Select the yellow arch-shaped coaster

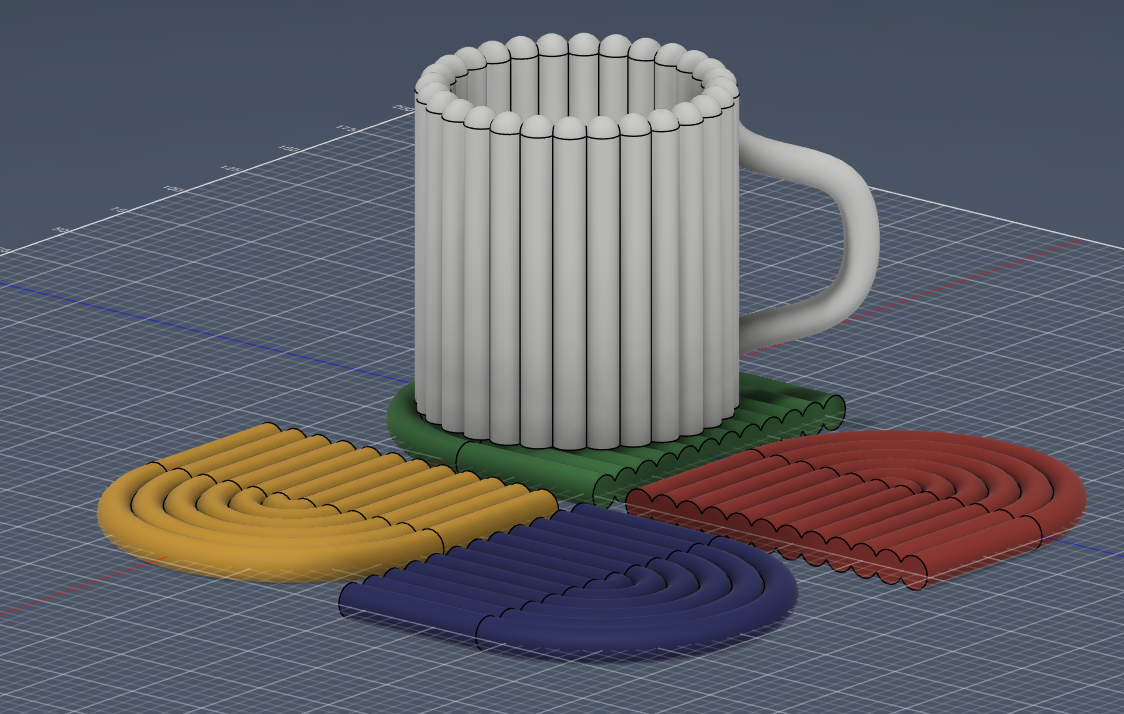[326, 502]
